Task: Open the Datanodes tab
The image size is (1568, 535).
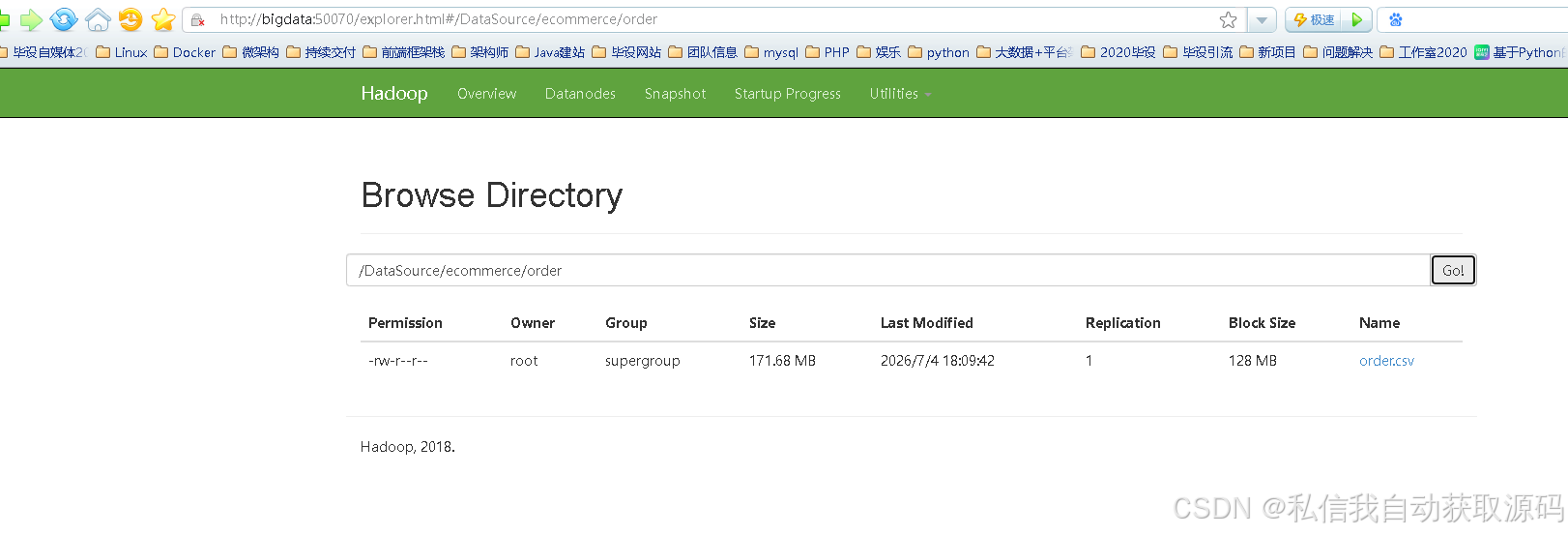Action: [x=580, y=94]
